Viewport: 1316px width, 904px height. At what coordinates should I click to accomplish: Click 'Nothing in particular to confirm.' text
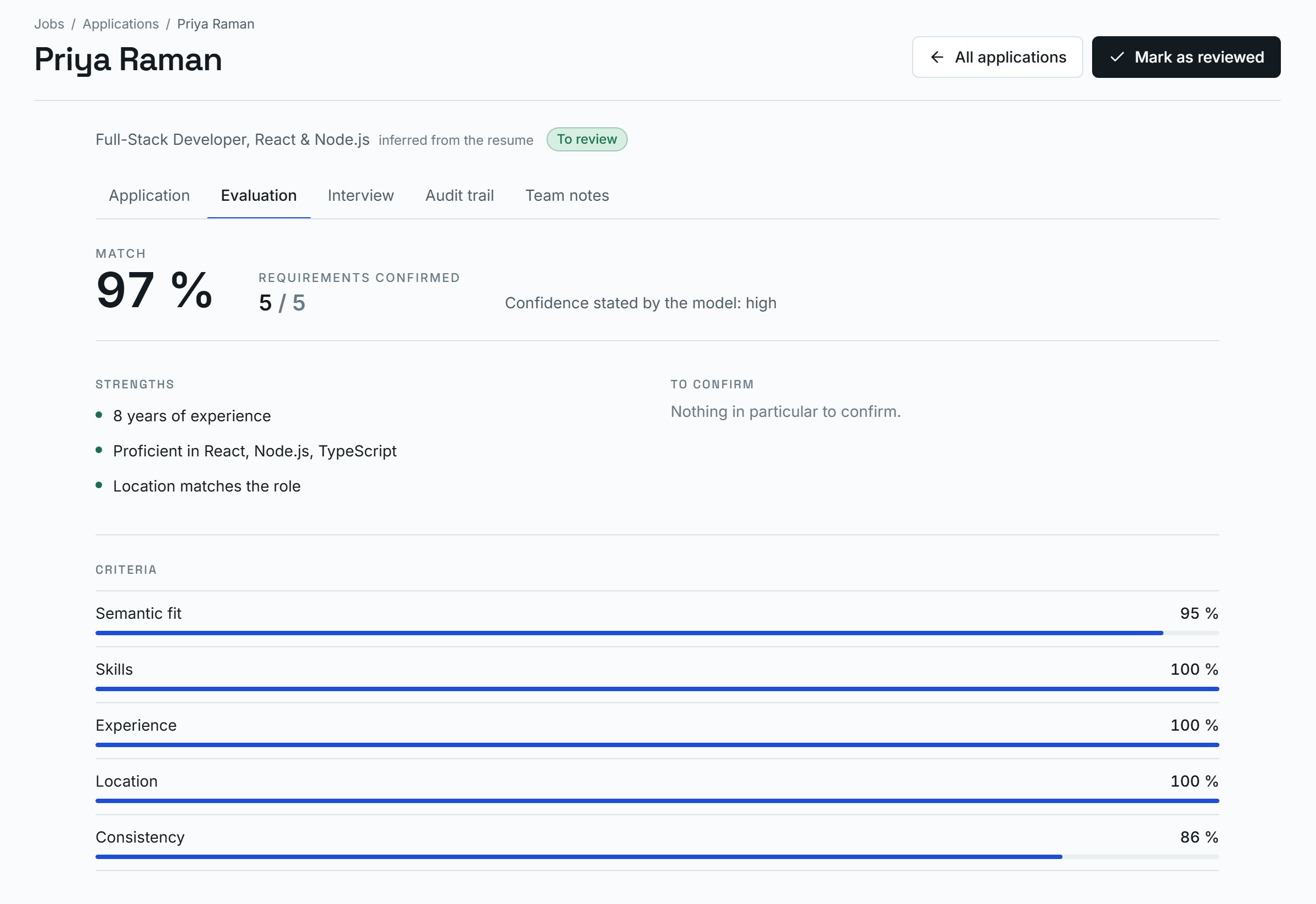pyautogui.click(x=786, y=412)
